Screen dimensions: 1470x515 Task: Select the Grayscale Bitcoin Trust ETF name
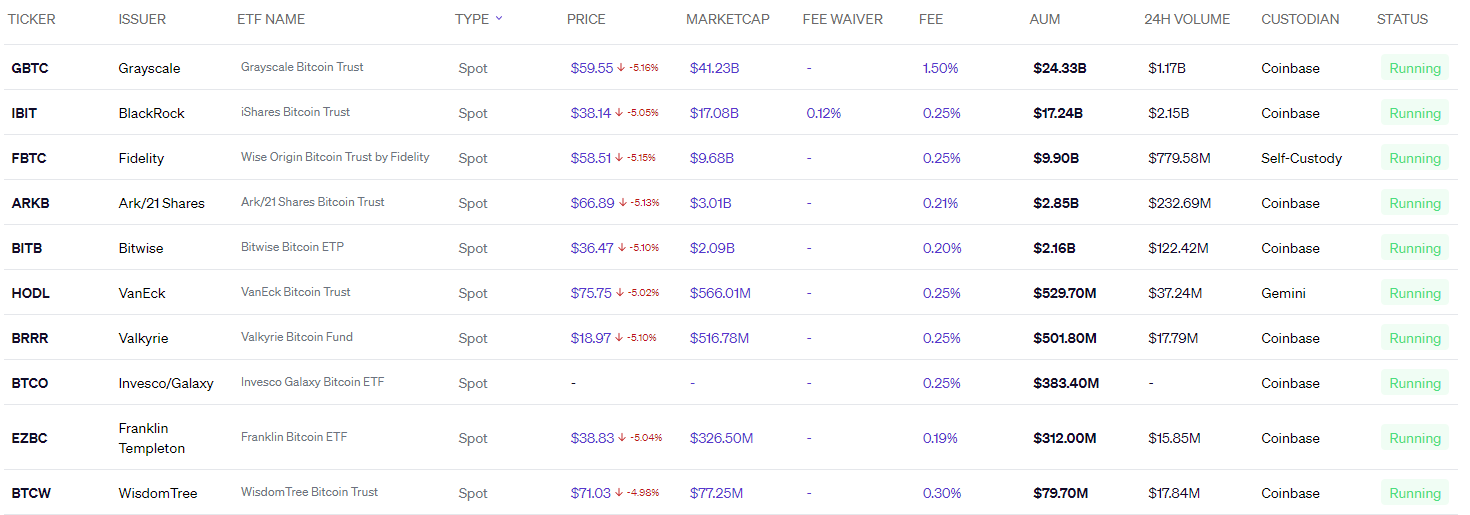tap(302, 67)
